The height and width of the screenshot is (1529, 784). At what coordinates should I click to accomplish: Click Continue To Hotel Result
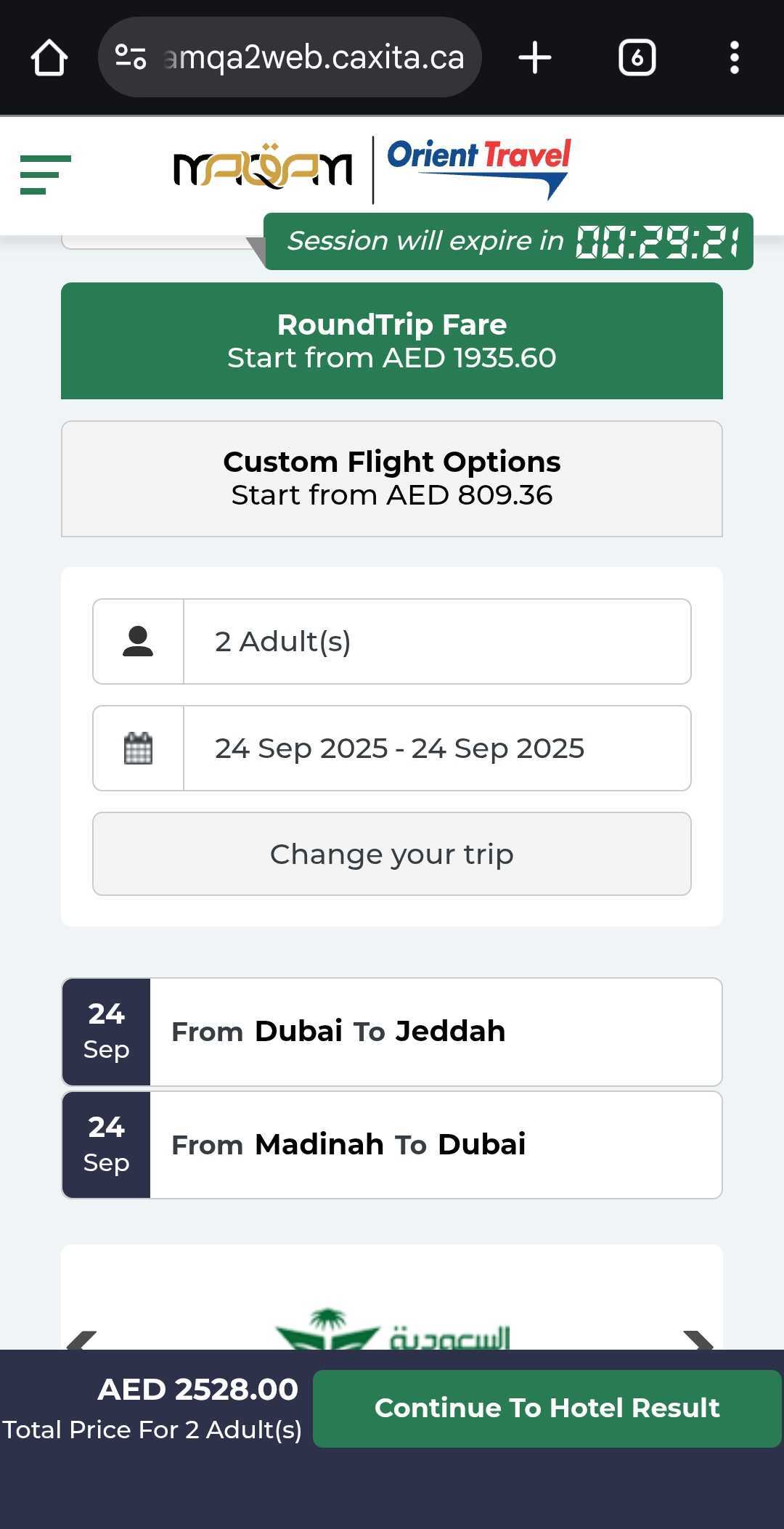(x=547, y=1408)
